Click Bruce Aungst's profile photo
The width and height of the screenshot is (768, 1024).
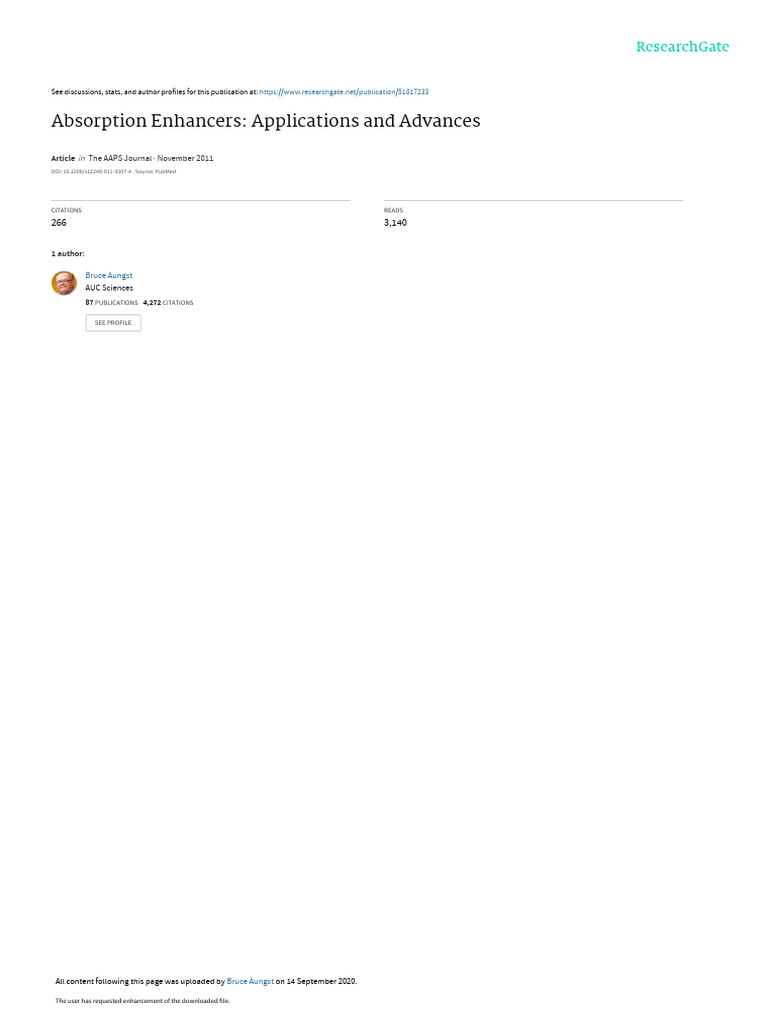point(64,283)
